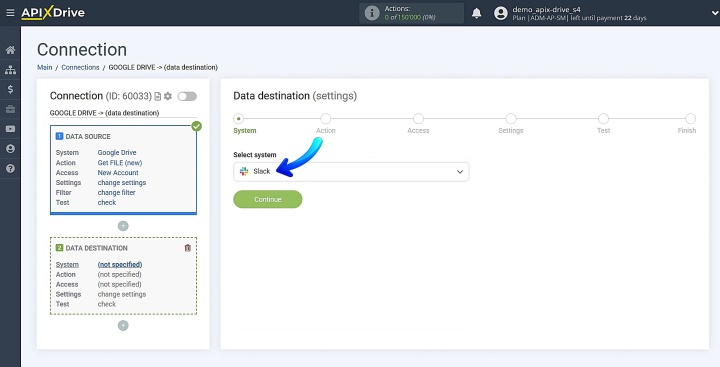Delete the Data Destination block
Viewport: 720px width, 367px height.
pos(187,248)
